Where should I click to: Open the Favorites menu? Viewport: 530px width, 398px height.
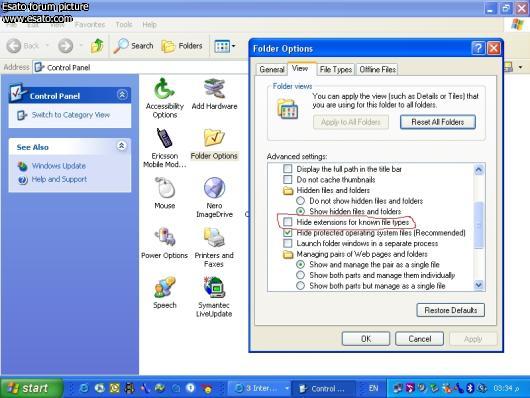click(x=90, y=25)
